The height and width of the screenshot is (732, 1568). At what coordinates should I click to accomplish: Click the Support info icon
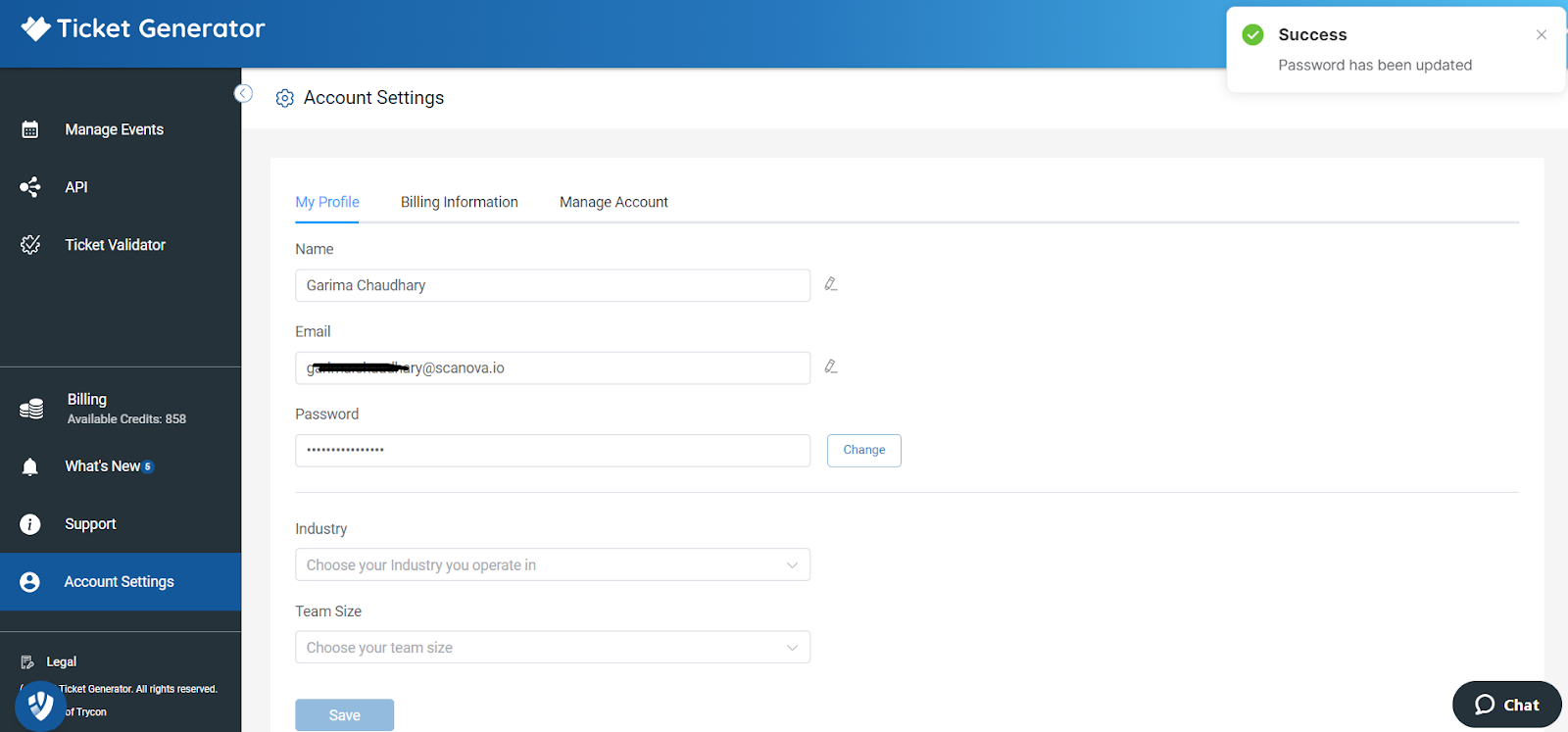[30, 524]
